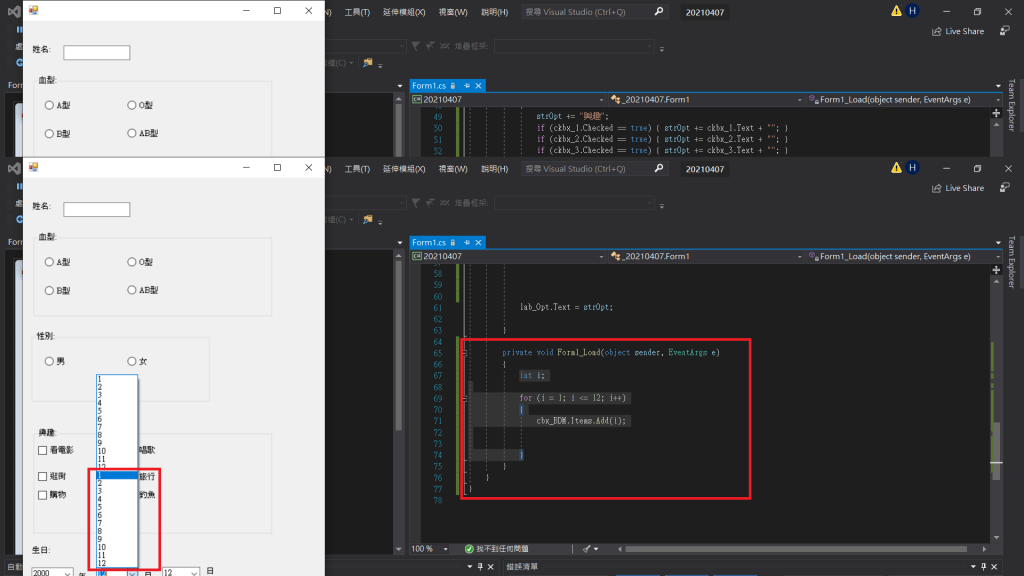Open the H account avatar in bottom window

(x=912, y=168)
